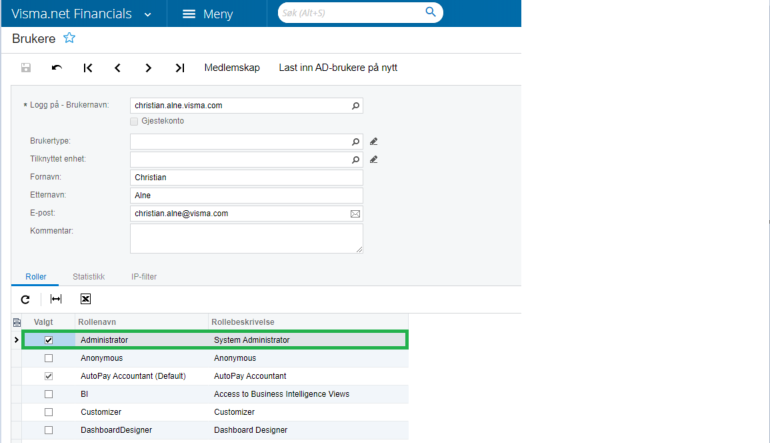Viewport: 770px width, 443px height.
Task: Open lookup for Logg på Brukernavn field
Action: click(x=355, y=106)
